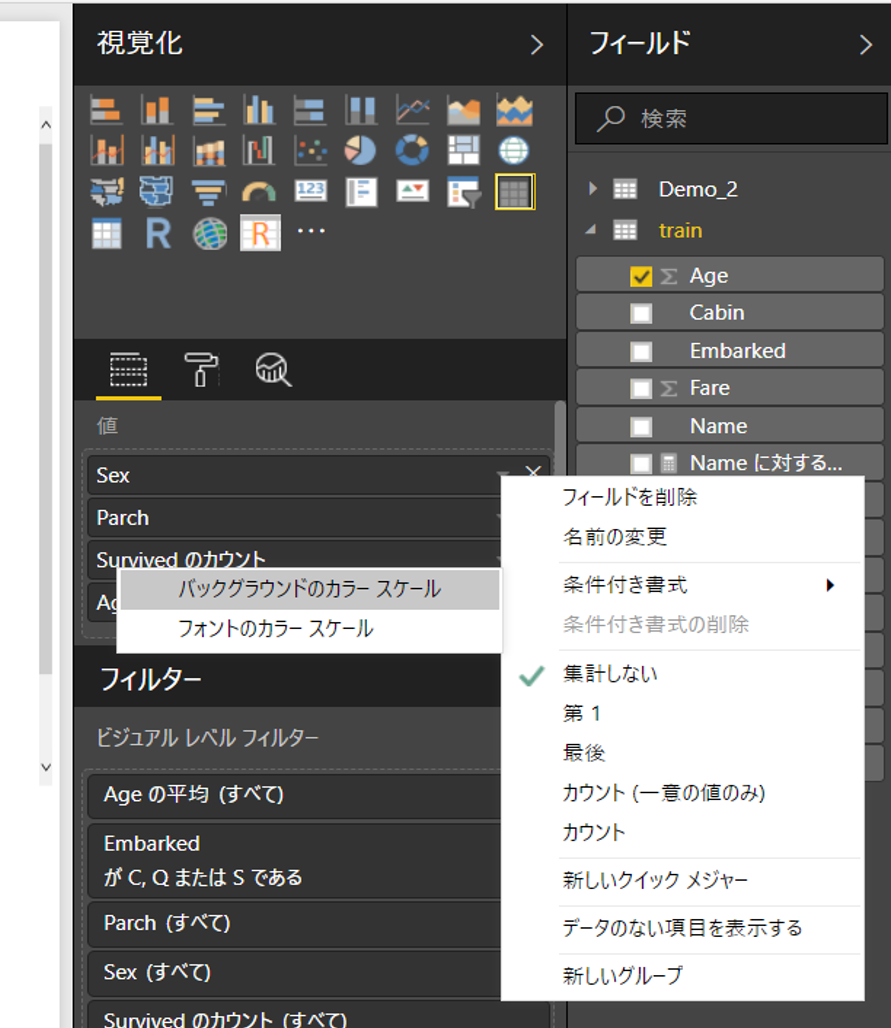Switch to the format (paint roller) pane

tap(199, 369)
